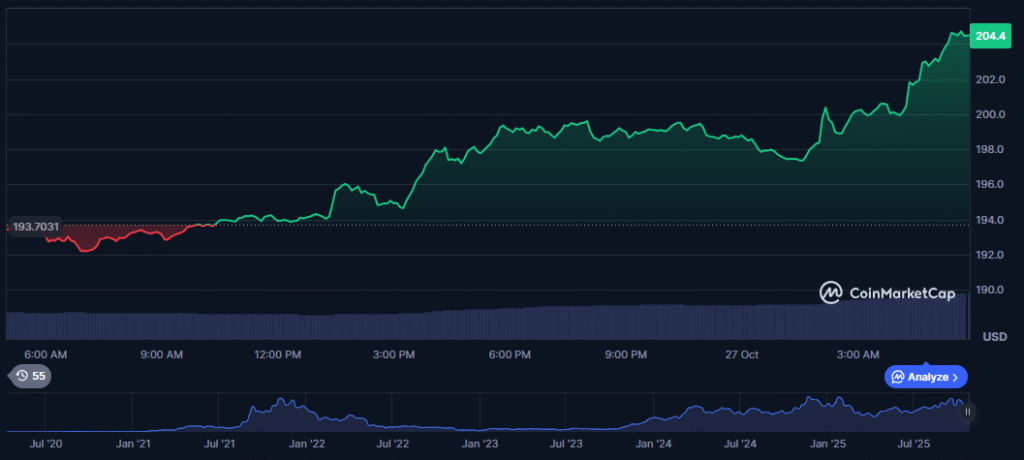This screenshot has height=460, width=1024.
Task: Click the CoinMarketCap logo watermark icon
Action: point(831,292)
